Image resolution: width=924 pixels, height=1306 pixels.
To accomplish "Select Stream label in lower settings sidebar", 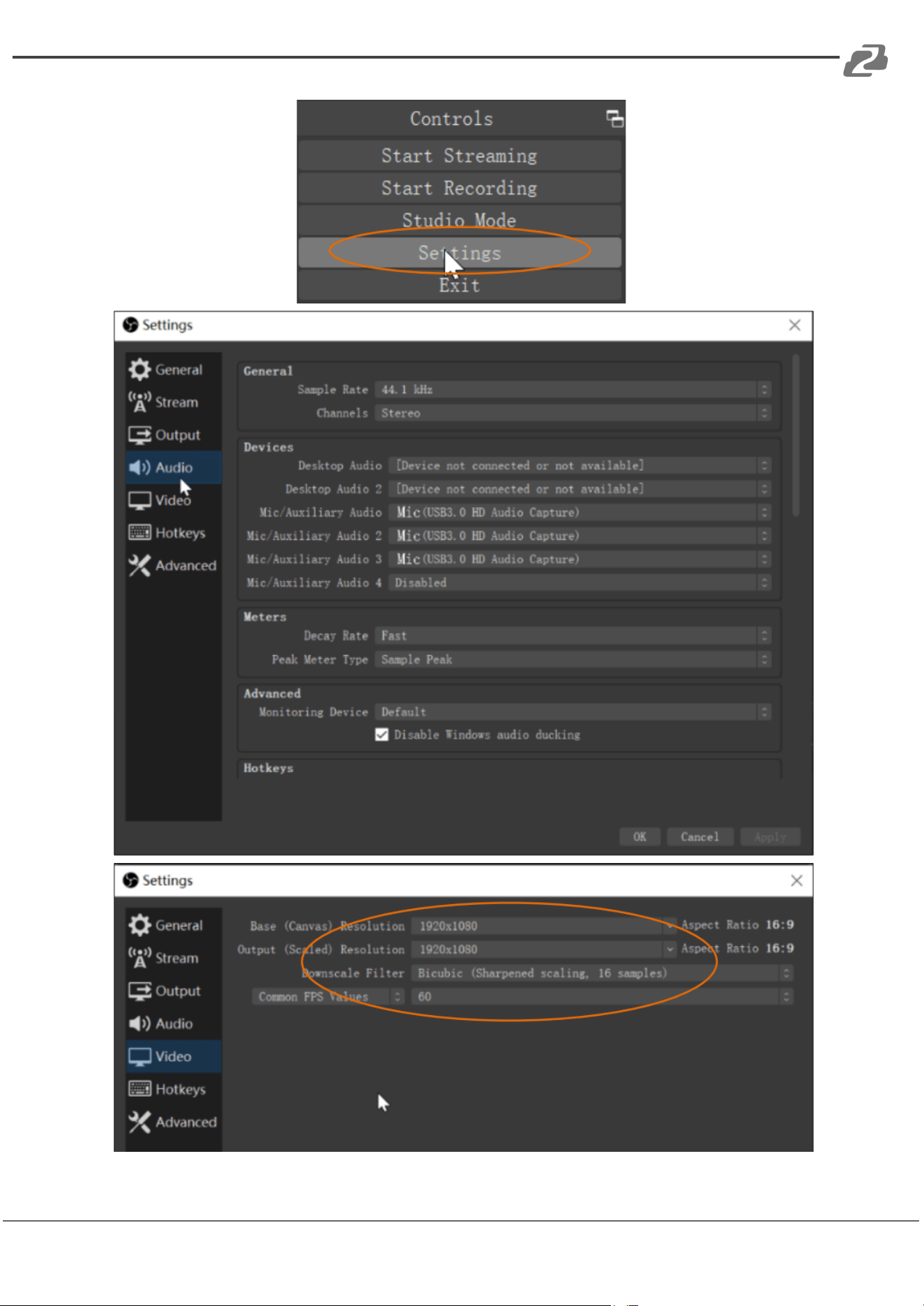I will coord(176,958).
